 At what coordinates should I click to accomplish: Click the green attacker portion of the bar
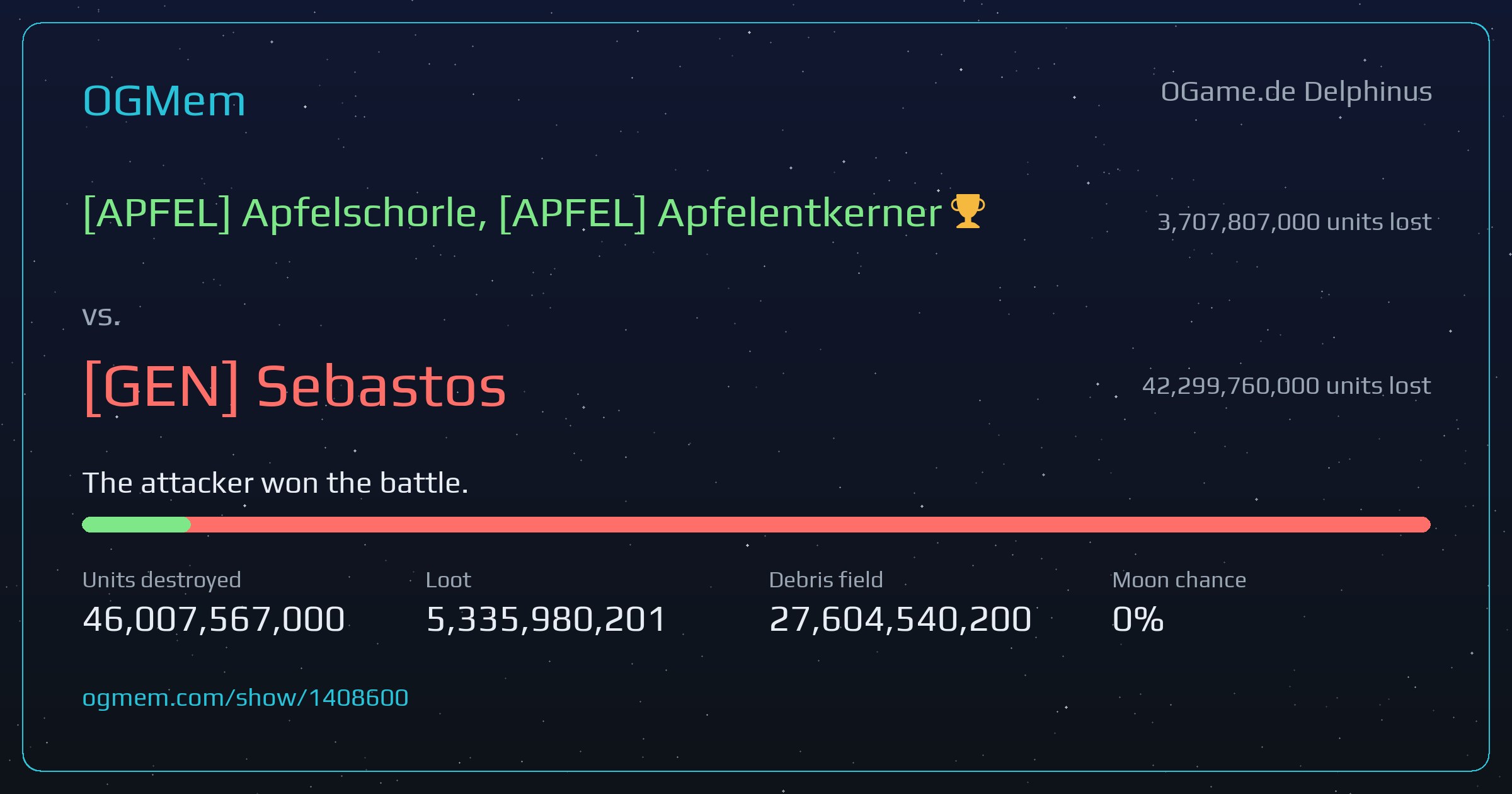tap(136, 524)
